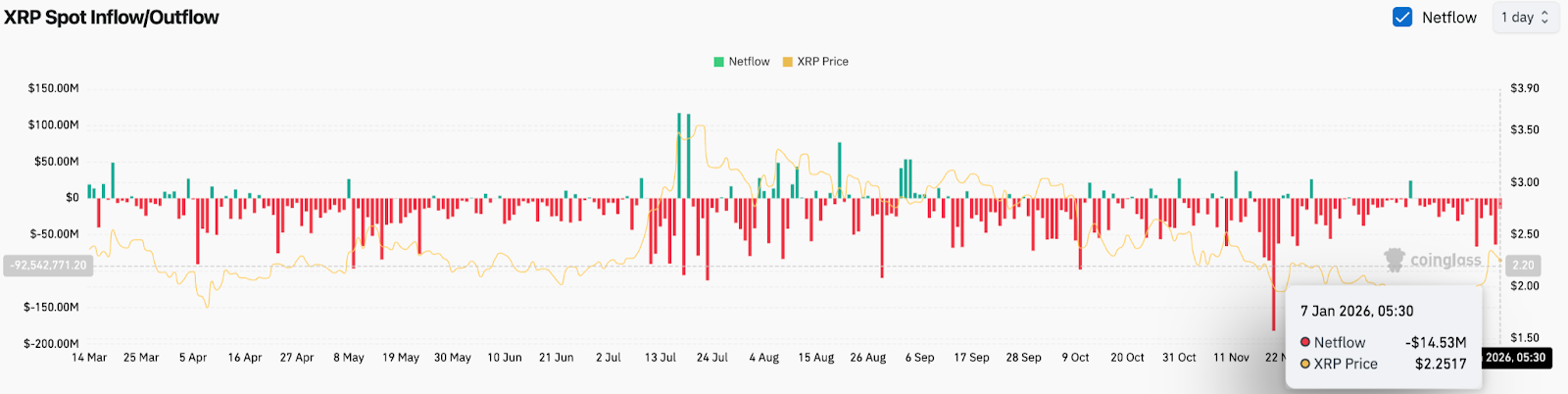Select the 4 Aug date on x-axis
Viewport: 1568px width, 394px height.
click(x=763, y=358)
